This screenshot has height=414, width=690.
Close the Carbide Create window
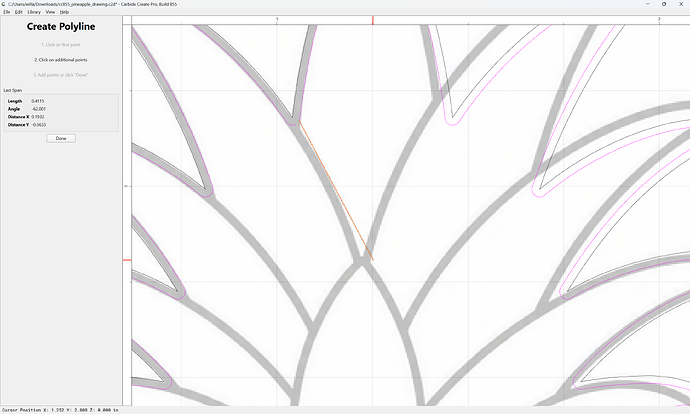pyautogui.click(x=681, y=4)
